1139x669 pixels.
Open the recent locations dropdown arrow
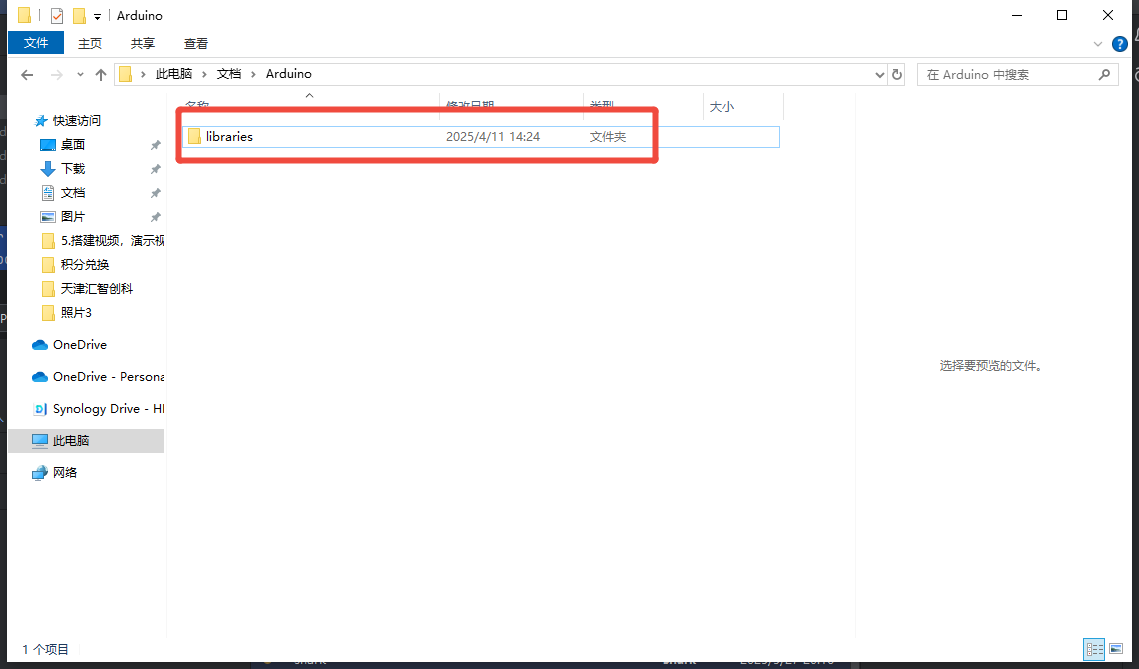(x=79, y=75)
